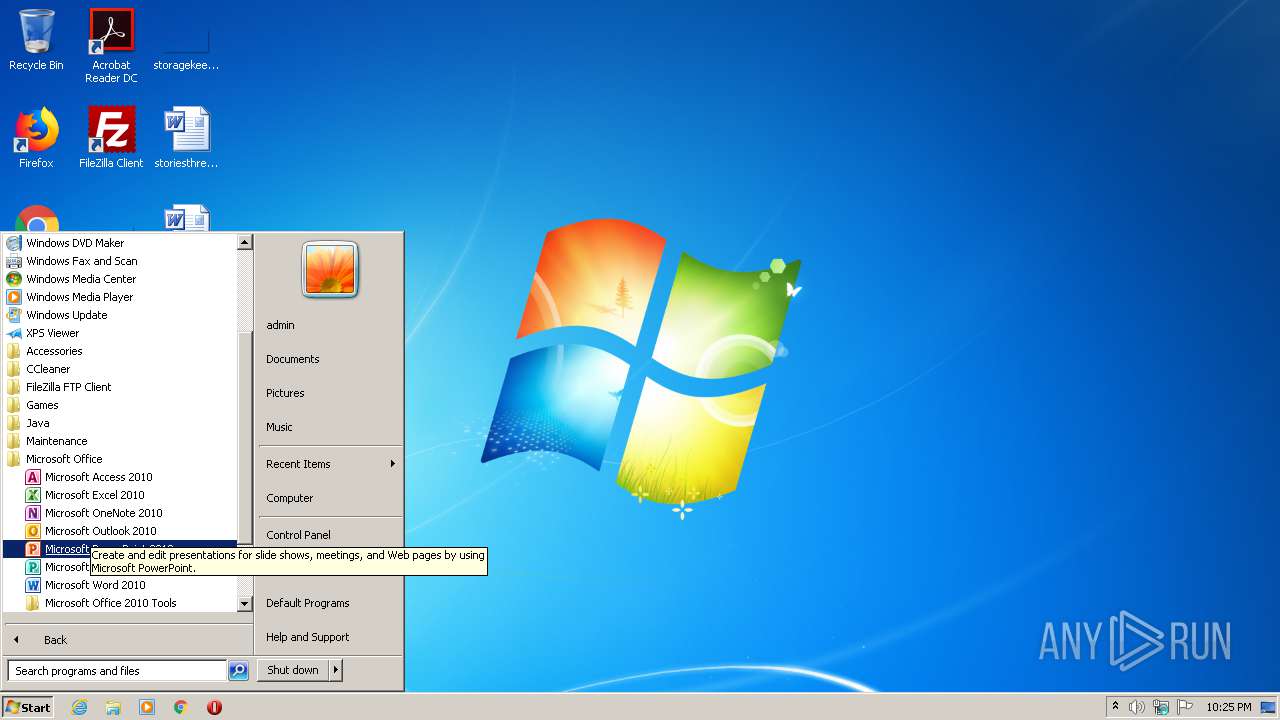Click programs list scroll down arrow
1280x720 pixels.
[x=244, y=604]
